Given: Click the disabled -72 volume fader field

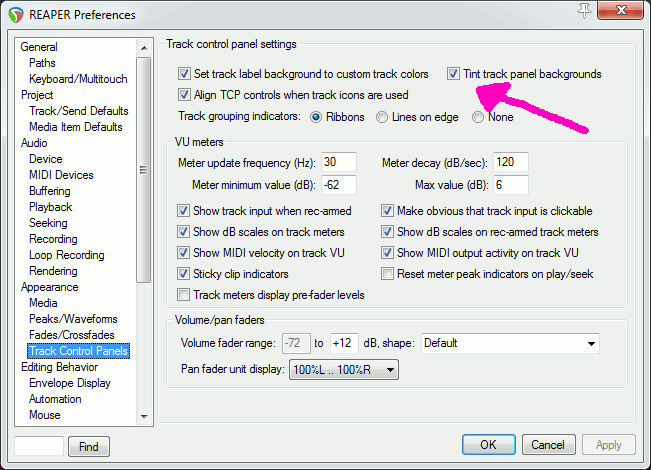Looking at the screenshot, I should [296, 343].
